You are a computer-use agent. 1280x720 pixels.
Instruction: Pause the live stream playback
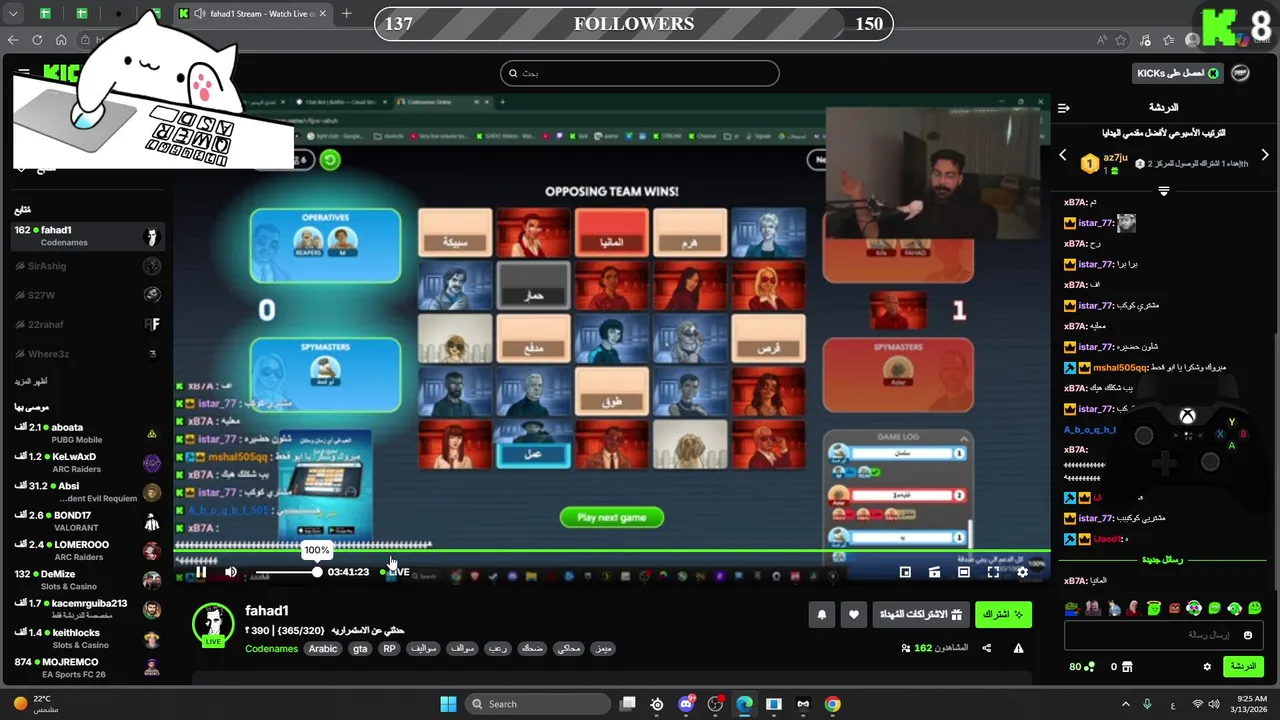pyautogui.click(x=201, y=572)
